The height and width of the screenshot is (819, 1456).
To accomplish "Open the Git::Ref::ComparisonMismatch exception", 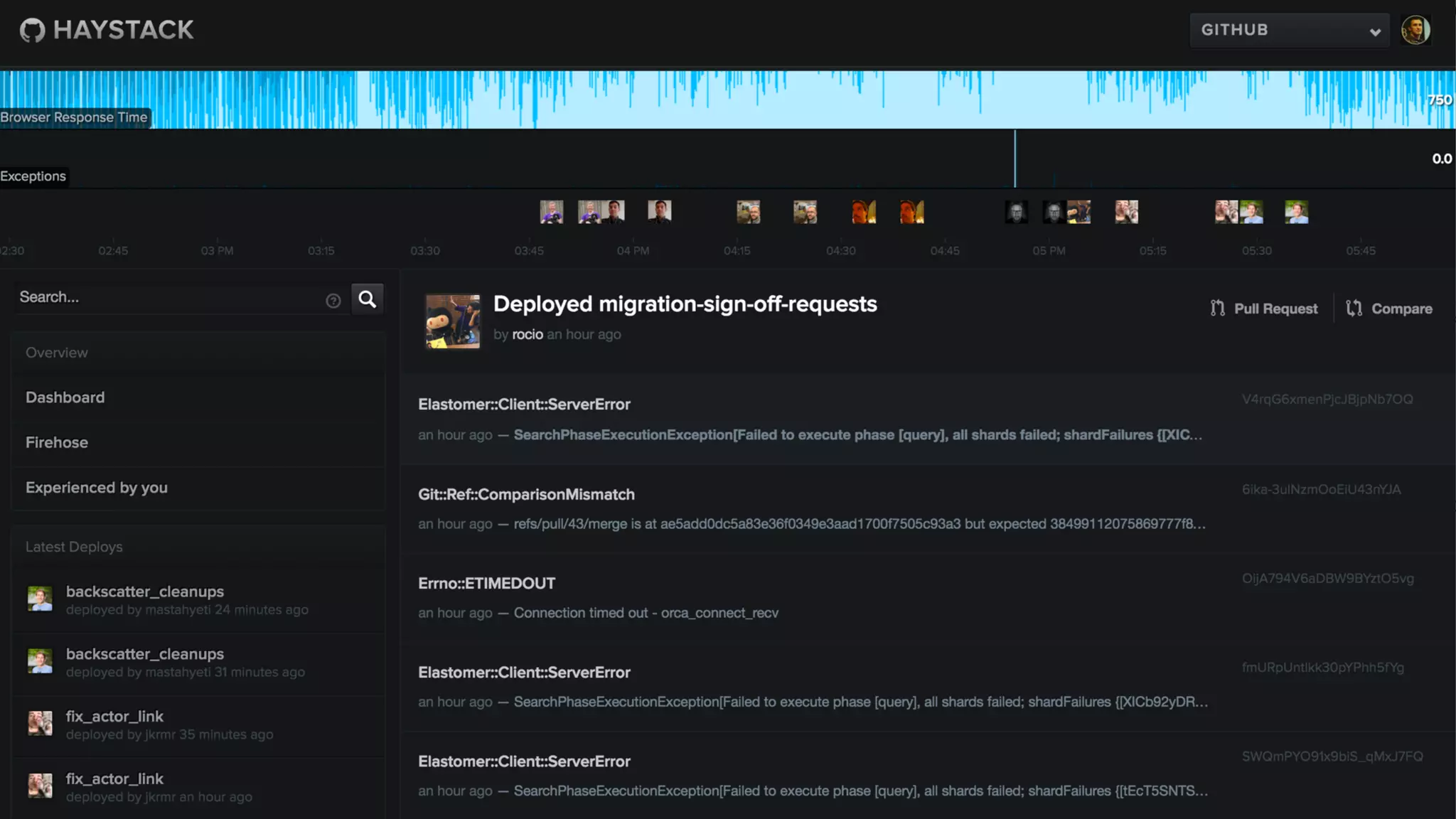I will (526, 495).
